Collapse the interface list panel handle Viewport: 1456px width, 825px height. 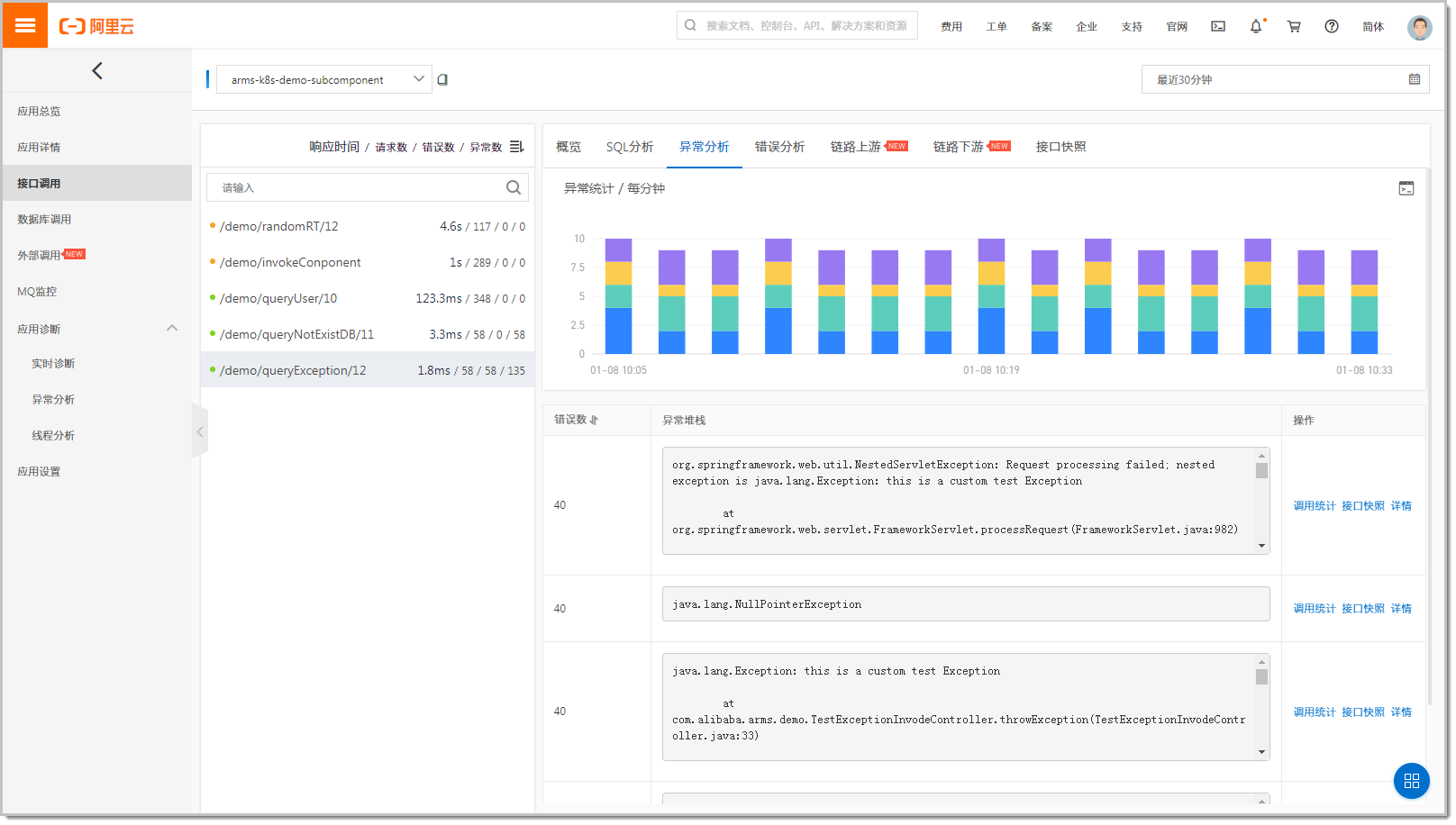coord(199,431)
